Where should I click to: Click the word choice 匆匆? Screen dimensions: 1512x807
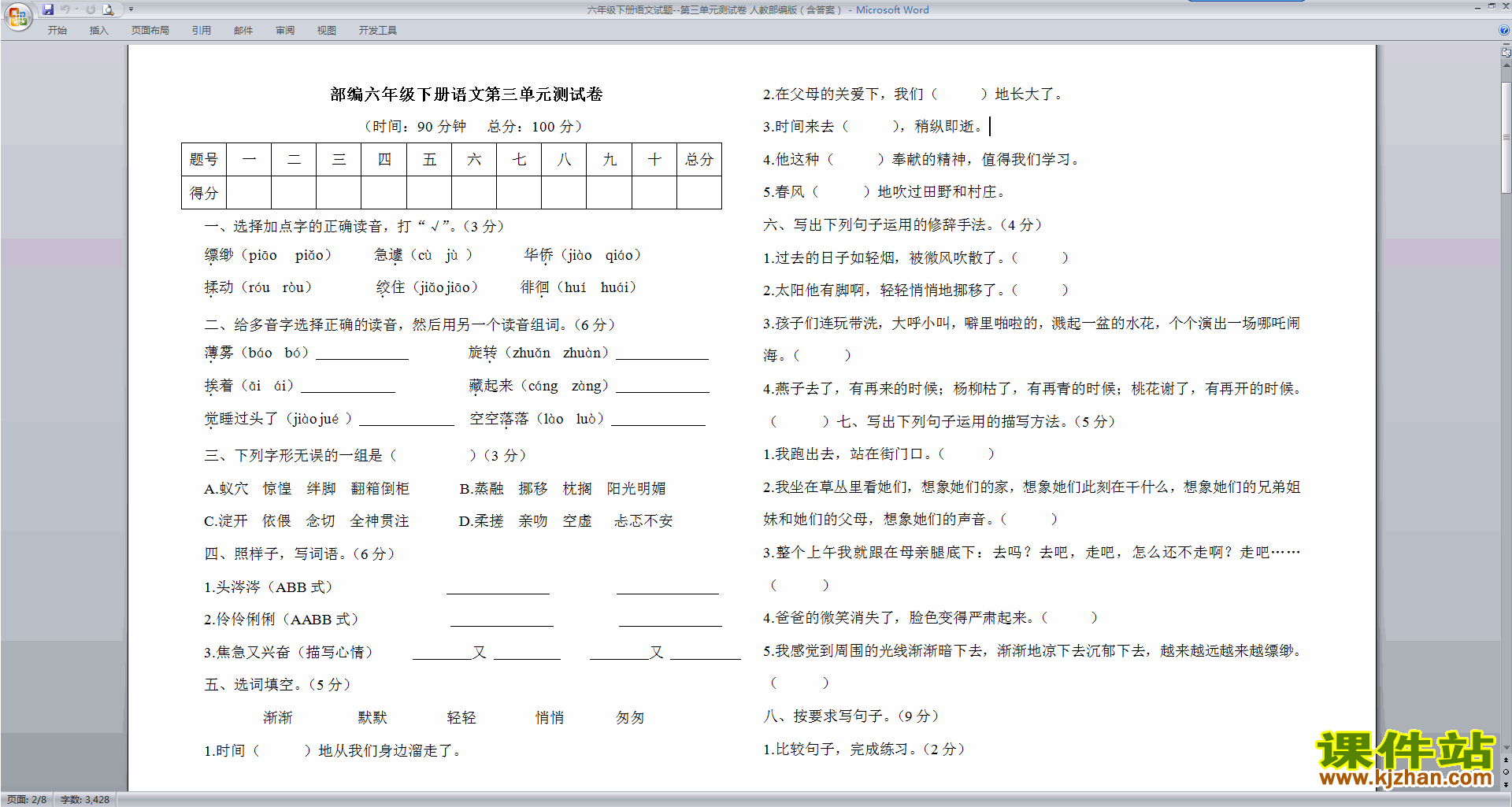pos(630,718)
